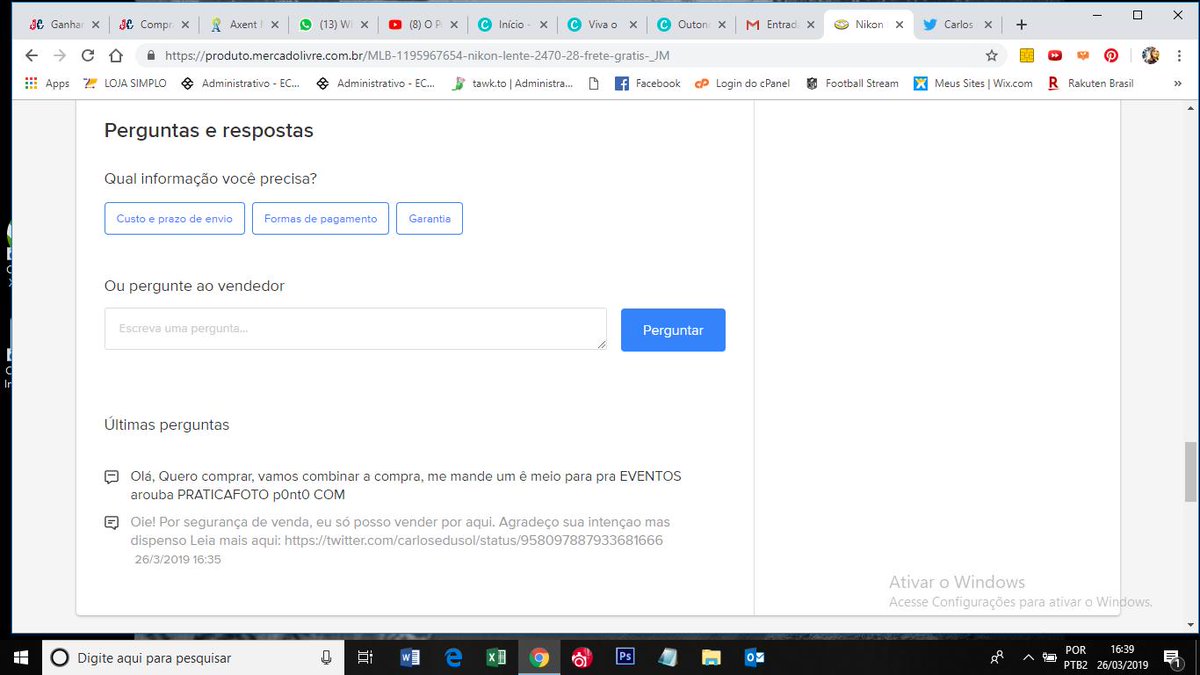The image size is (1200, 675).
Task: Switch to the Twitter Carlos tab
Action: pyautogui.click(x=959, y=24)
